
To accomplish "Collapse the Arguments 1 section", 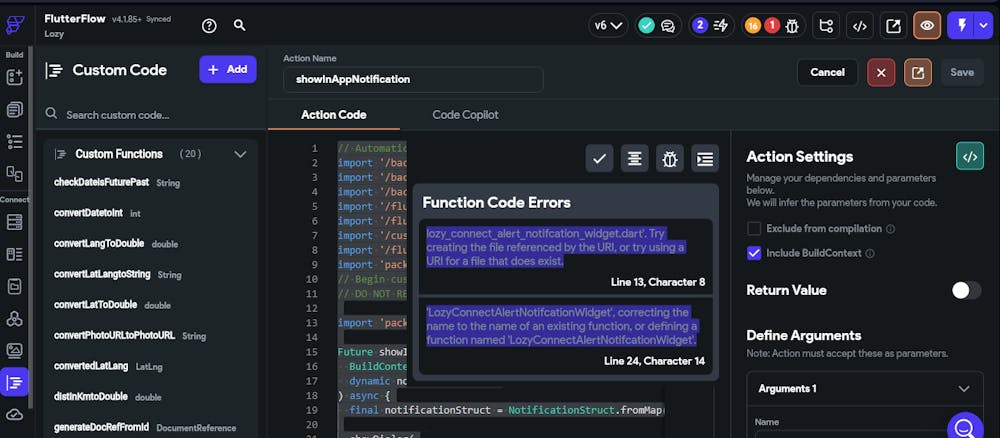I will (x=964, y=388).
